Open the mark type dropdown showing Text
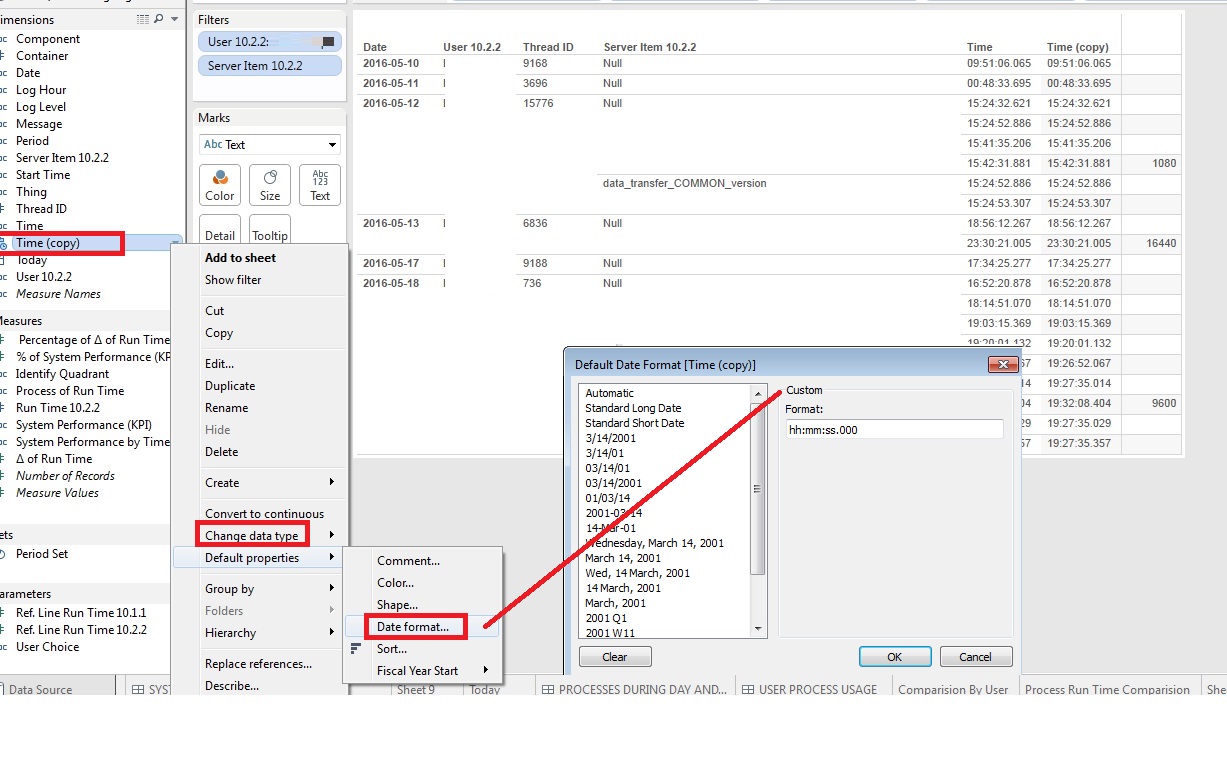 (269, 143)
